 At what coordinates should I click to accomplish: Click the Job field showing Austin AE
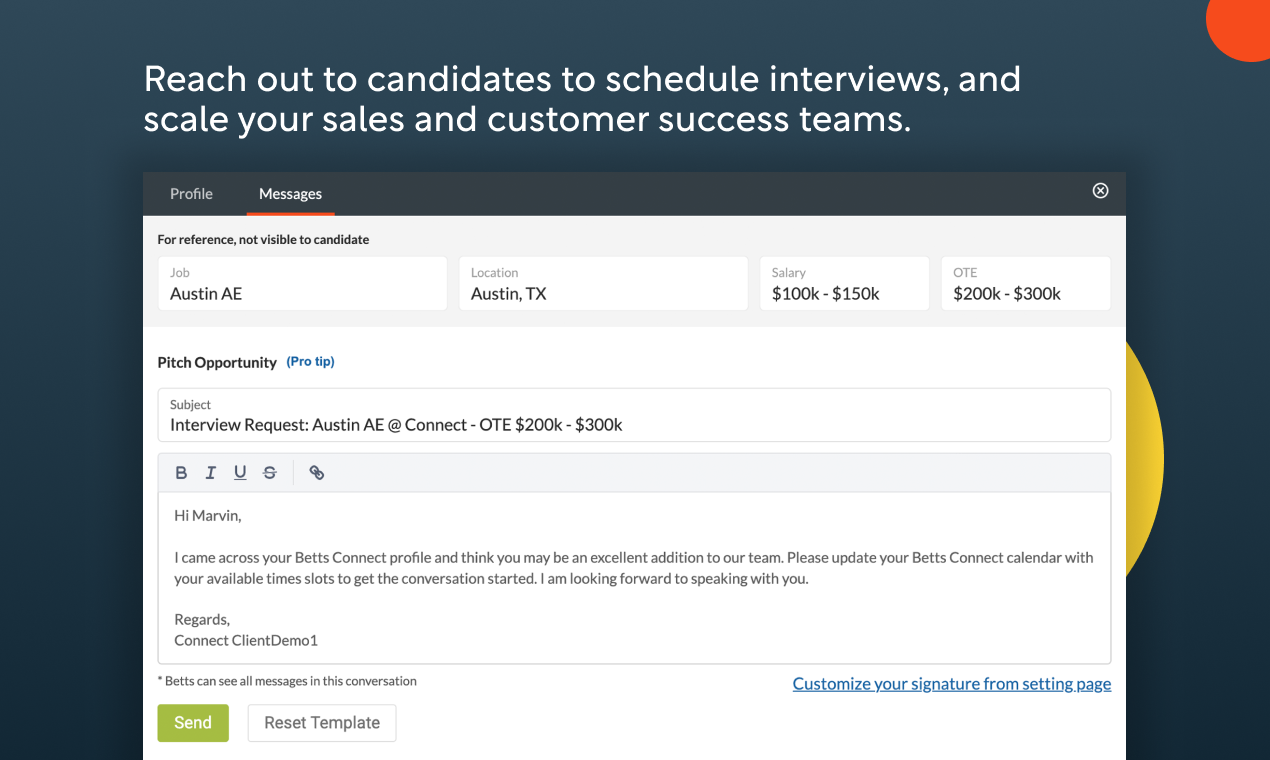(x=302, y=284)
